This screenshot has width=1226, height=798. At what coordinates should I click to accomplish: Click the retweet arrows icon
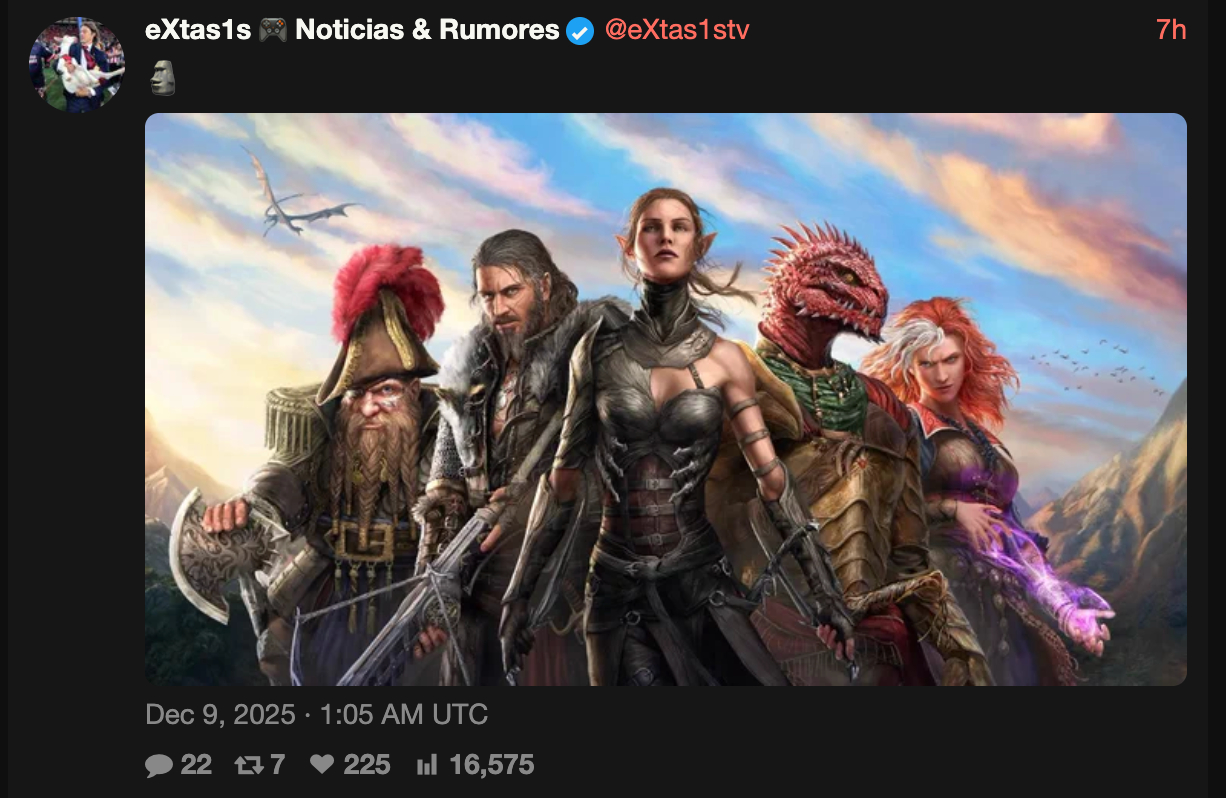[246, 765]
